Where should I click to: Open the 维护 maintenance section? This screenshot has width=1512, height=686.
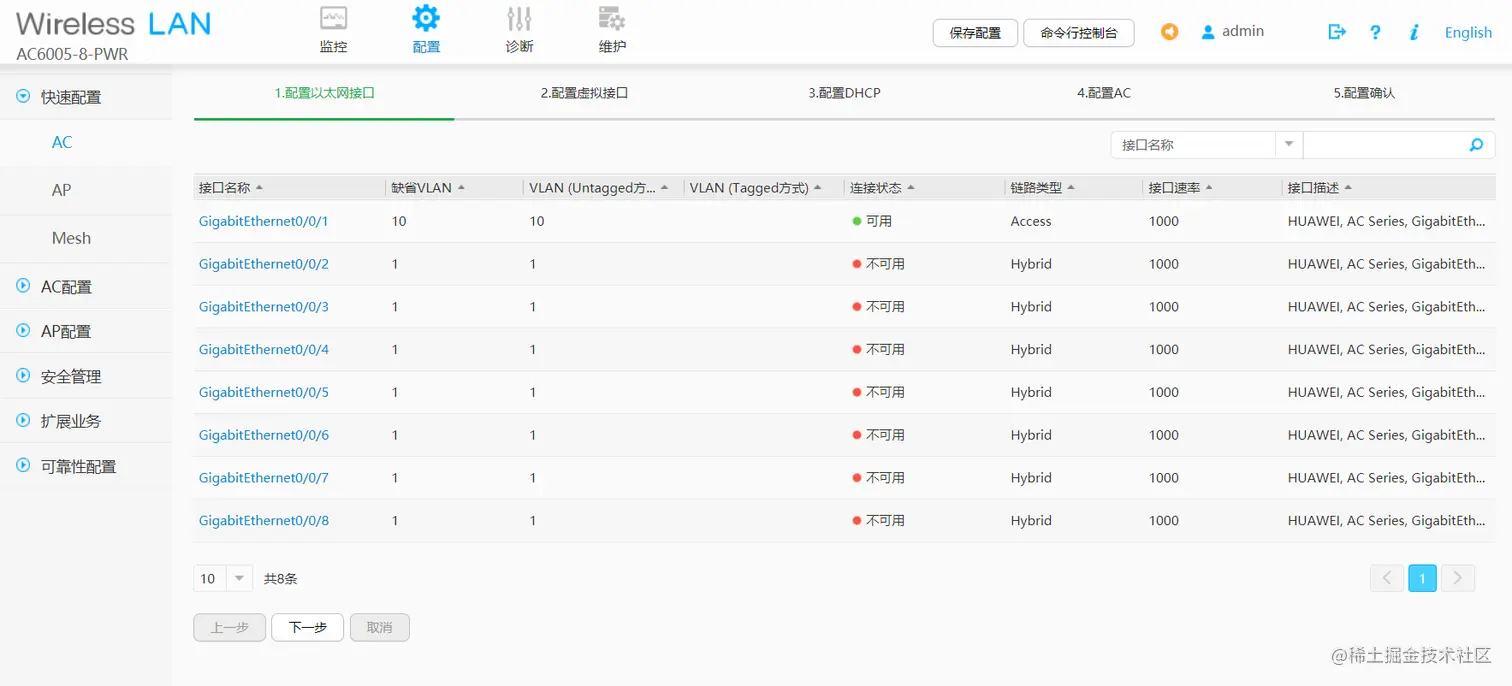tap(612, 29)
